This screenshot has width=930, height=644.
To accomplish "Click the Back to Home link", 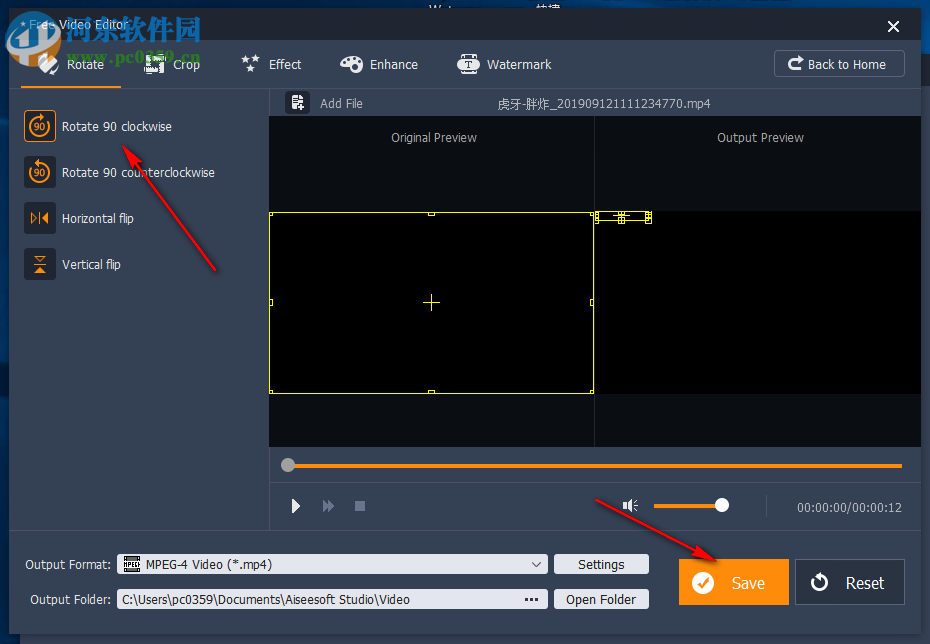I will click(839, 63).
